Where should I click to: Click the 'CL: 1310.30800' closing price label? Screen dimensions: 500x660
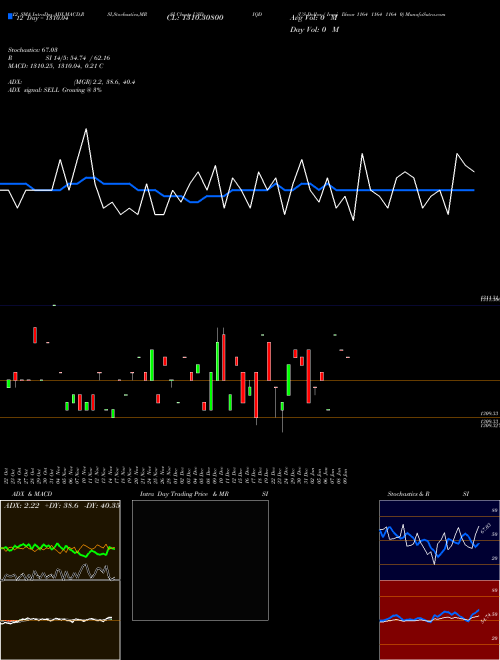coord(195,18)
